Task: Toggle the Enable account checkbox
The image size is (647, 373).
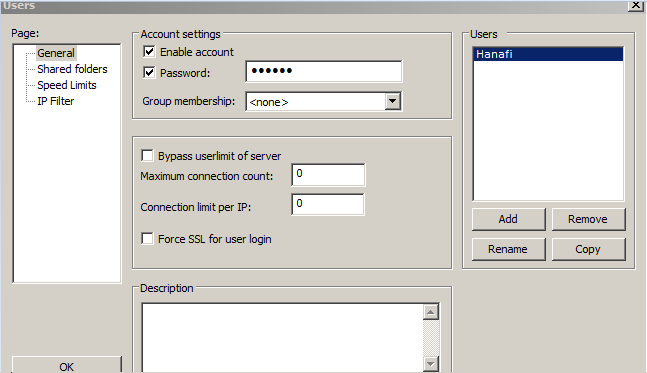Action: (x=149, y=52)
